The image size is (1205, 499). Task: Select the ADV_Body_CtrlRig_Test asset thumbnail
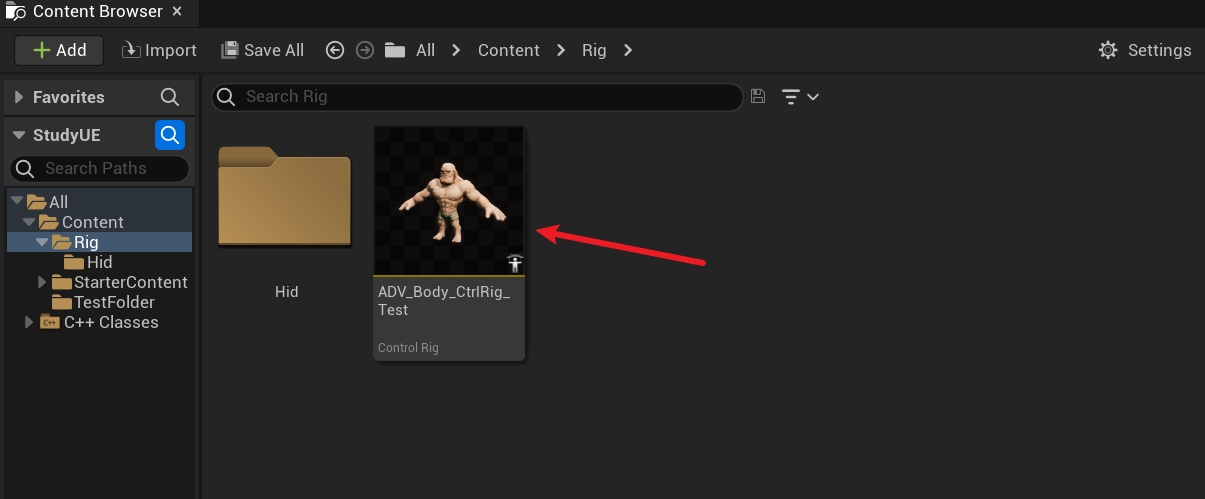(449, 201)
